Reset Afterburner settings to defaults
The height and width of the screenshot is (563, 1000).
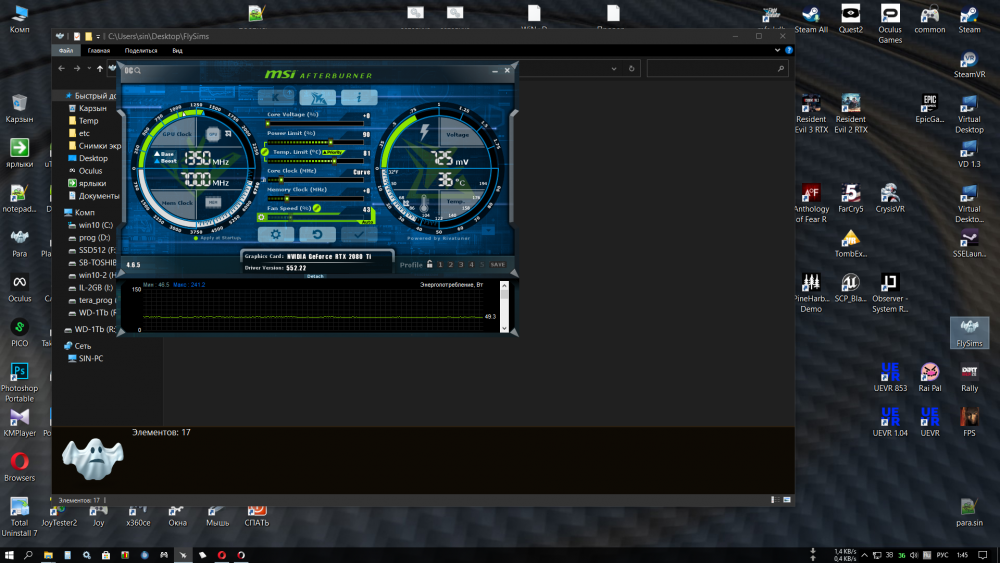pyautogui.click(x=317, y=235)
